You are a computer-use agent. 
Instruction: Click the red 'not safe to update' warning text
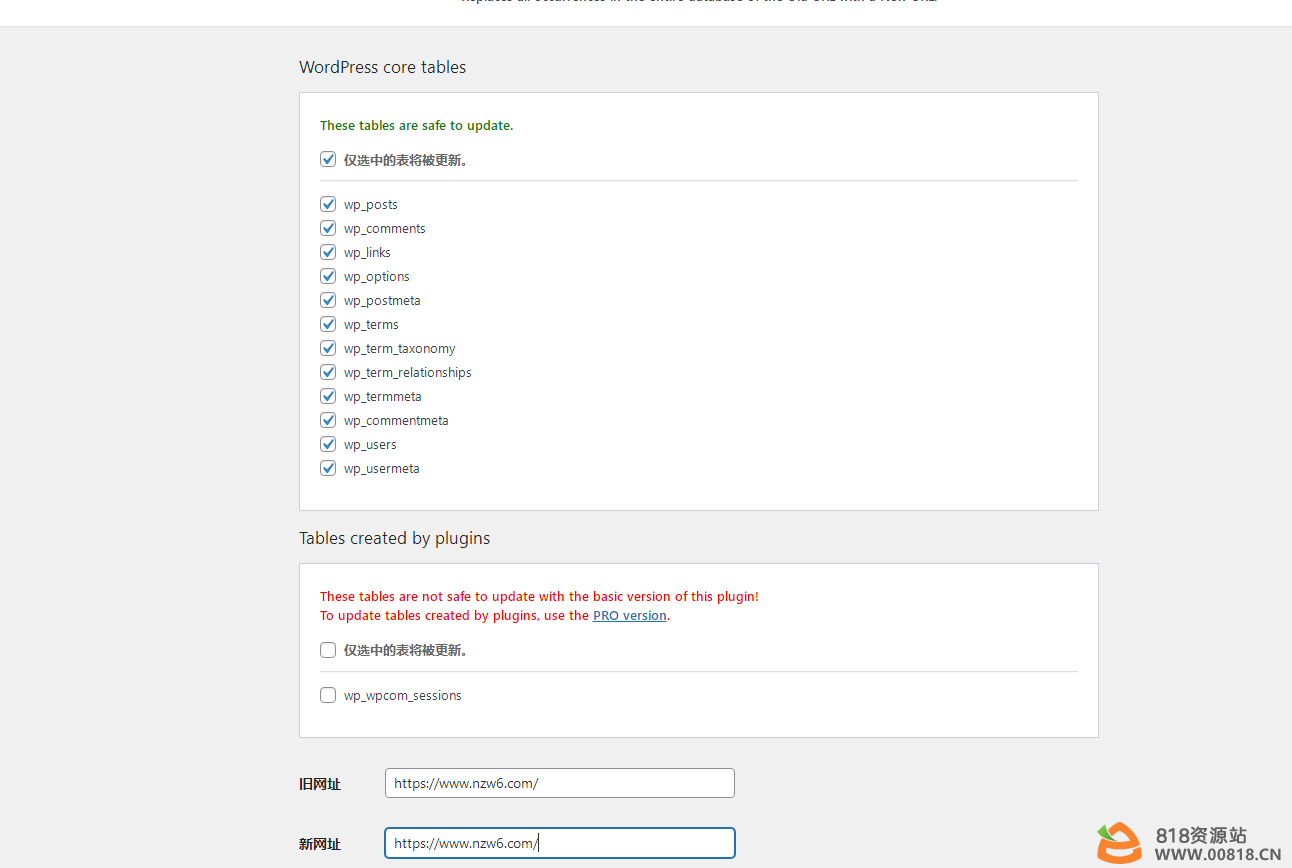pyautogui.click(x=539, y=597)
